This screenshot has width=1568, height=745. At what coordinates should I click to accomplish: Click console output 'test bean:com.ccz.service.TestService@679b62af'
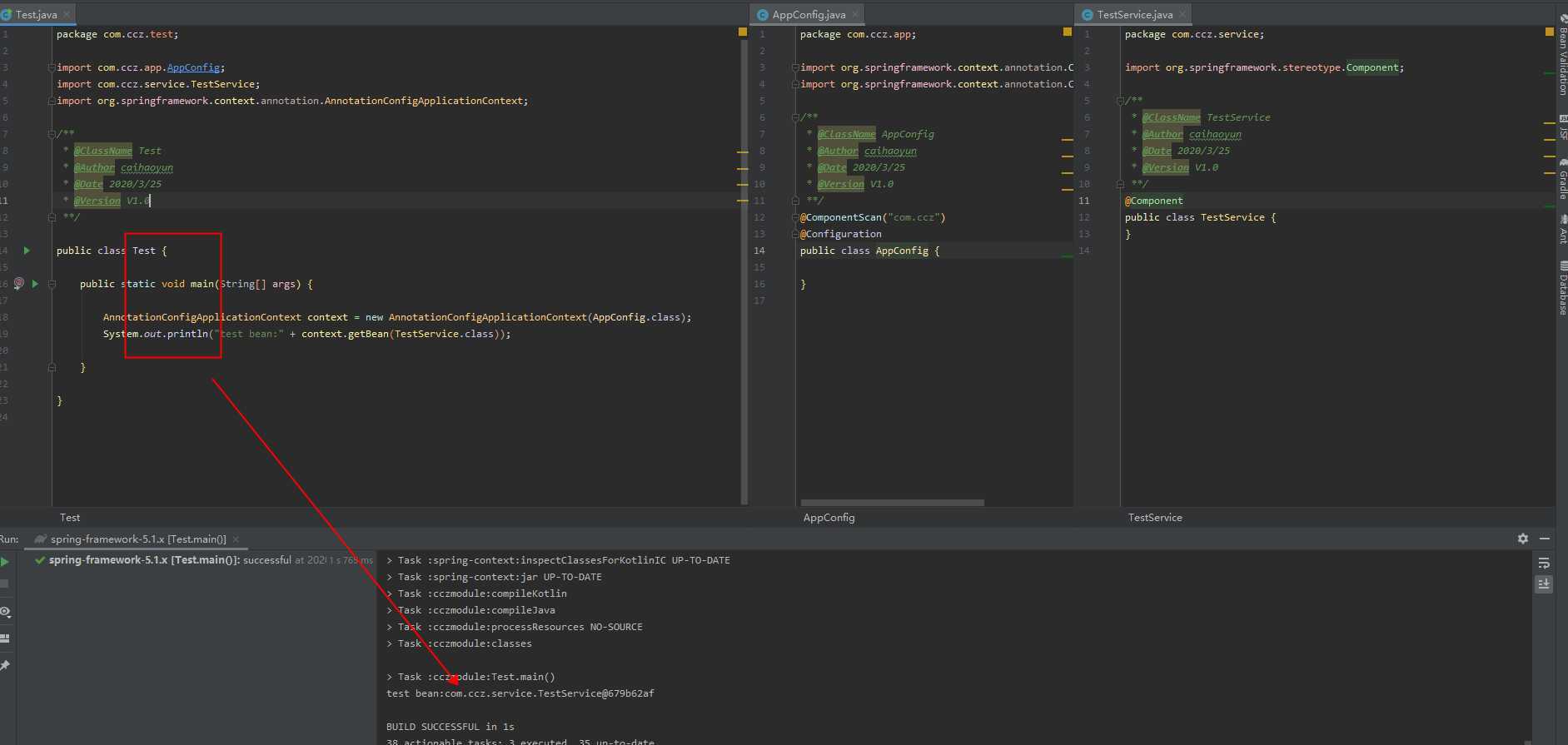coord(520,693)
